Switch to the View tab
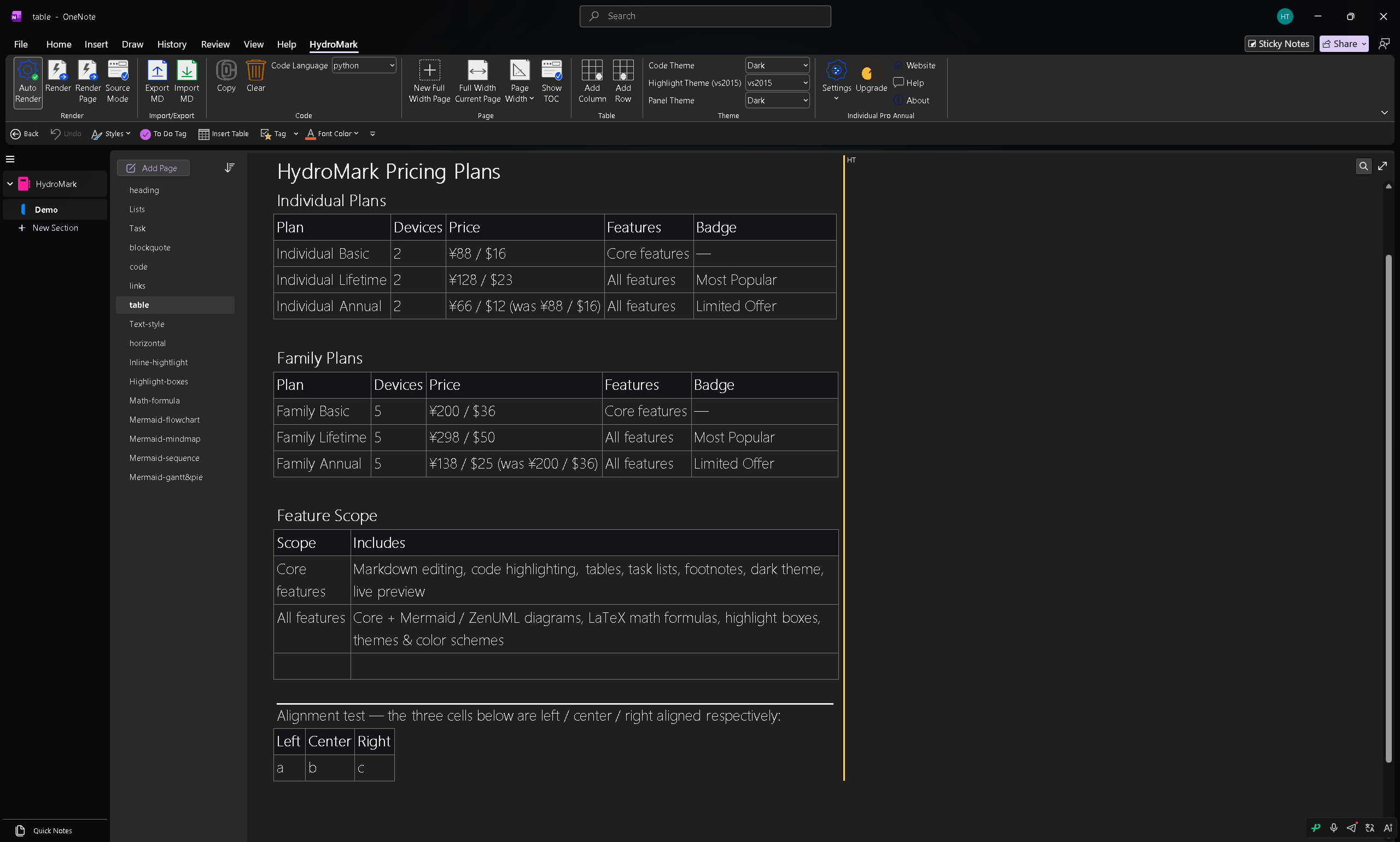 [x=253, y=44]
